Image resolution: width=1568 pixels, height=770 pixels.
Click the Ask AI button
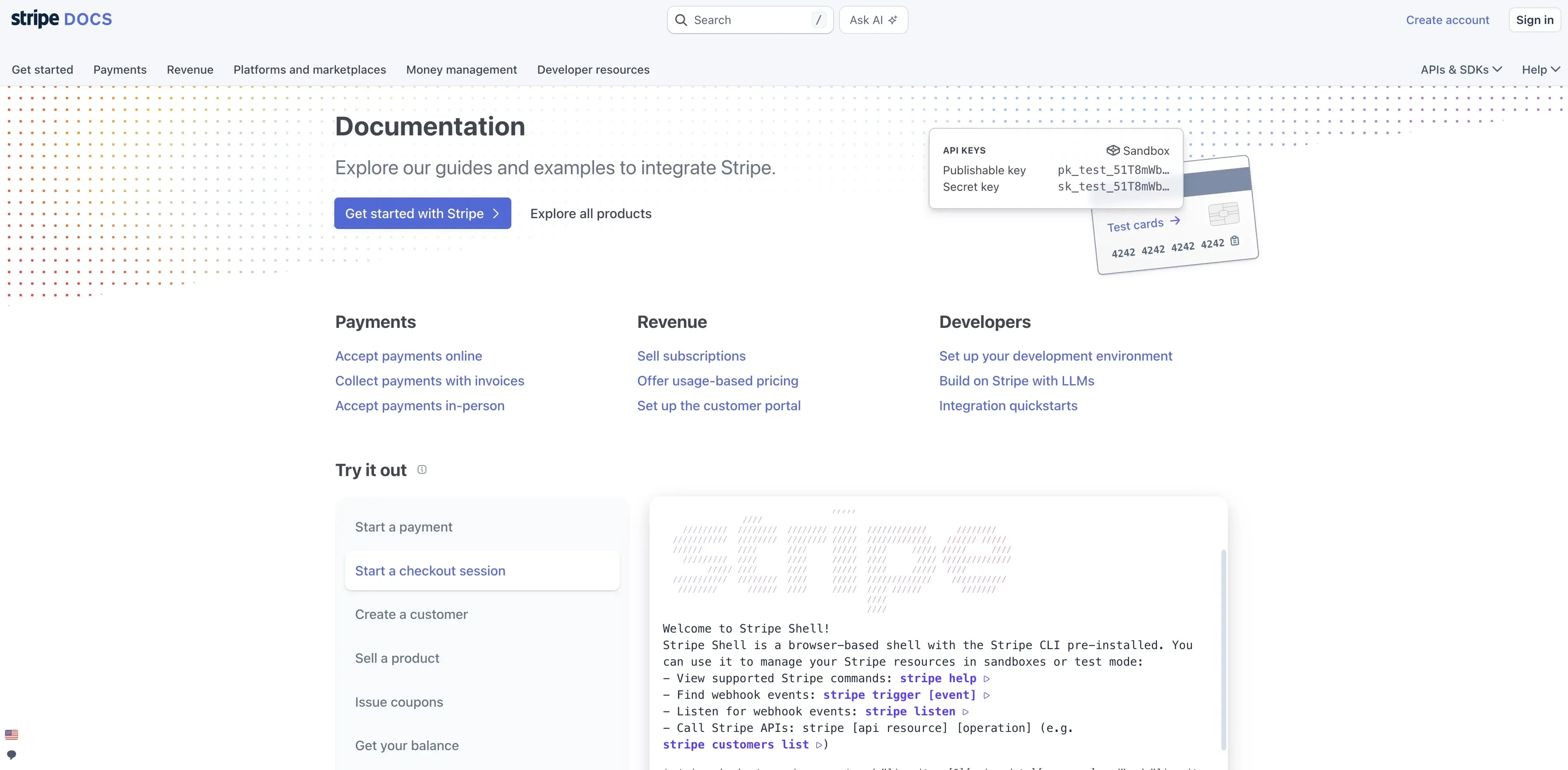click(873, 19)
